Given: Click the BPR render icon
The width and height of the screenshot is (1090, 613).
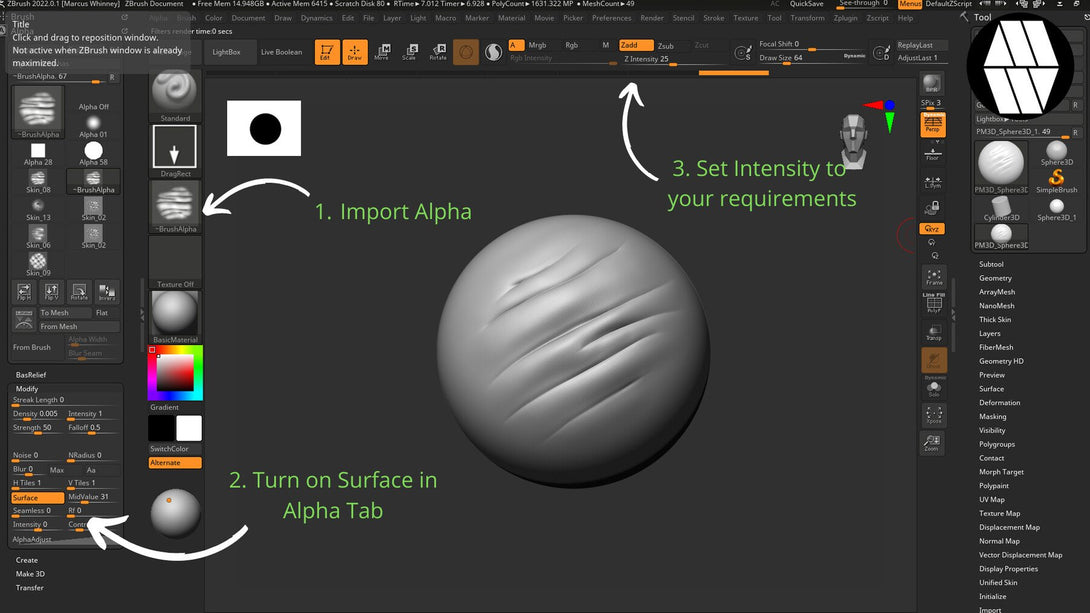Looking at the screenshot, I should point(932,84).
